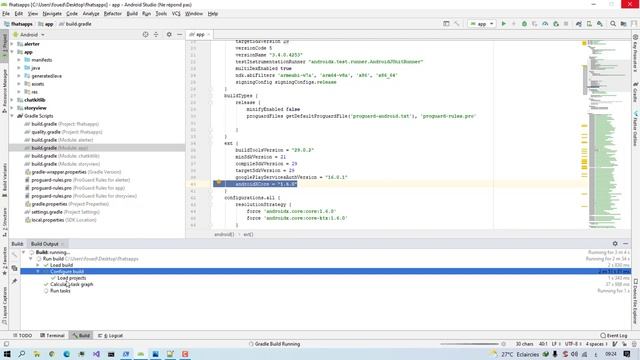This screenshot has height=360, width=640.
Task: Click the lightbulb intention icon at line 40
Action: point(218,182)
